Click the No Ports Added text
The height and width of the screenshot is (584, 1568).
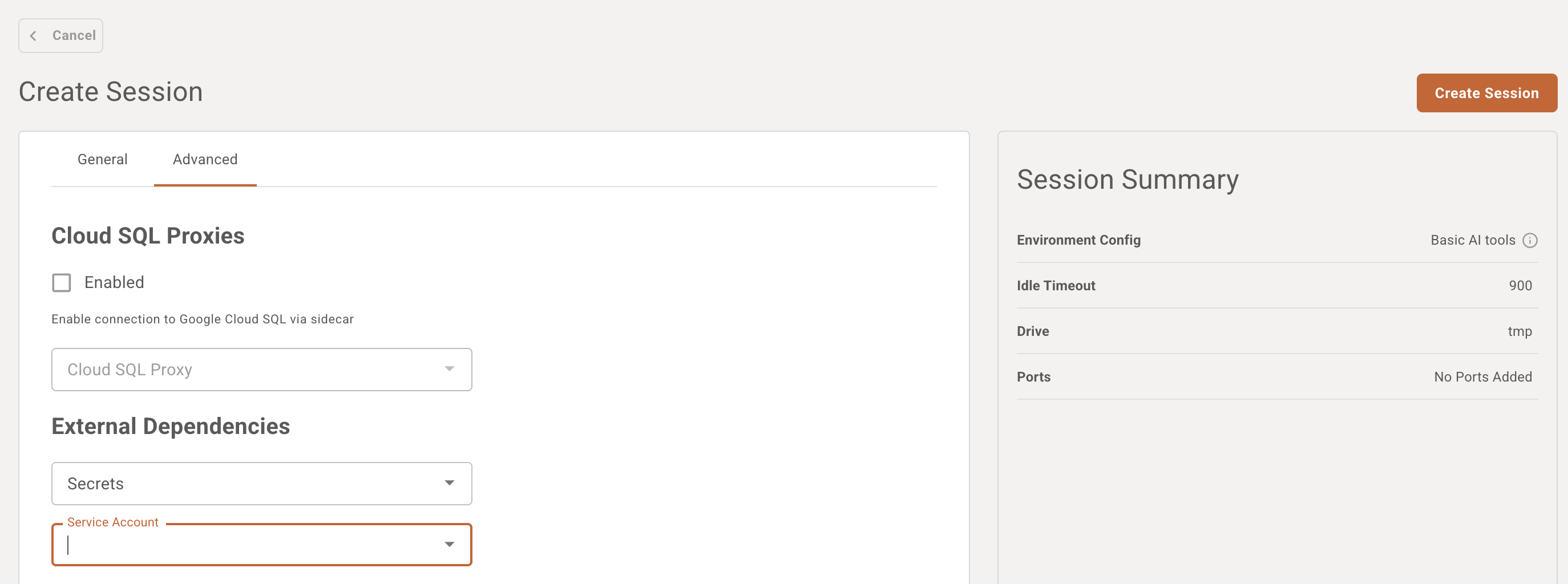(1482, 377)
